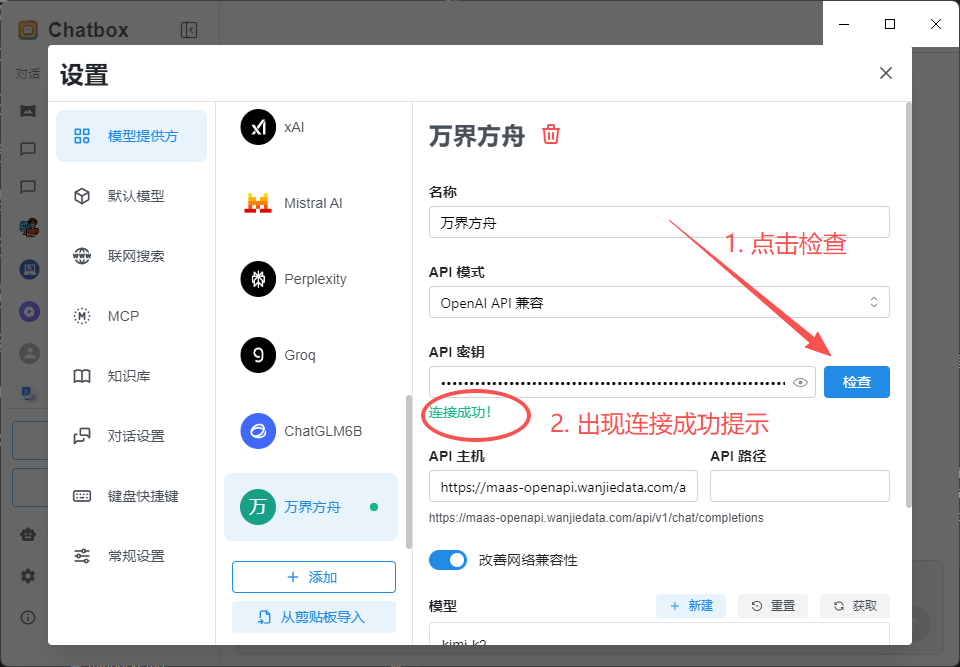This screenshot has width=960, height=667.
Task: Delete the 万界方舟 provider with the trash icon
Action: [551, 135]
